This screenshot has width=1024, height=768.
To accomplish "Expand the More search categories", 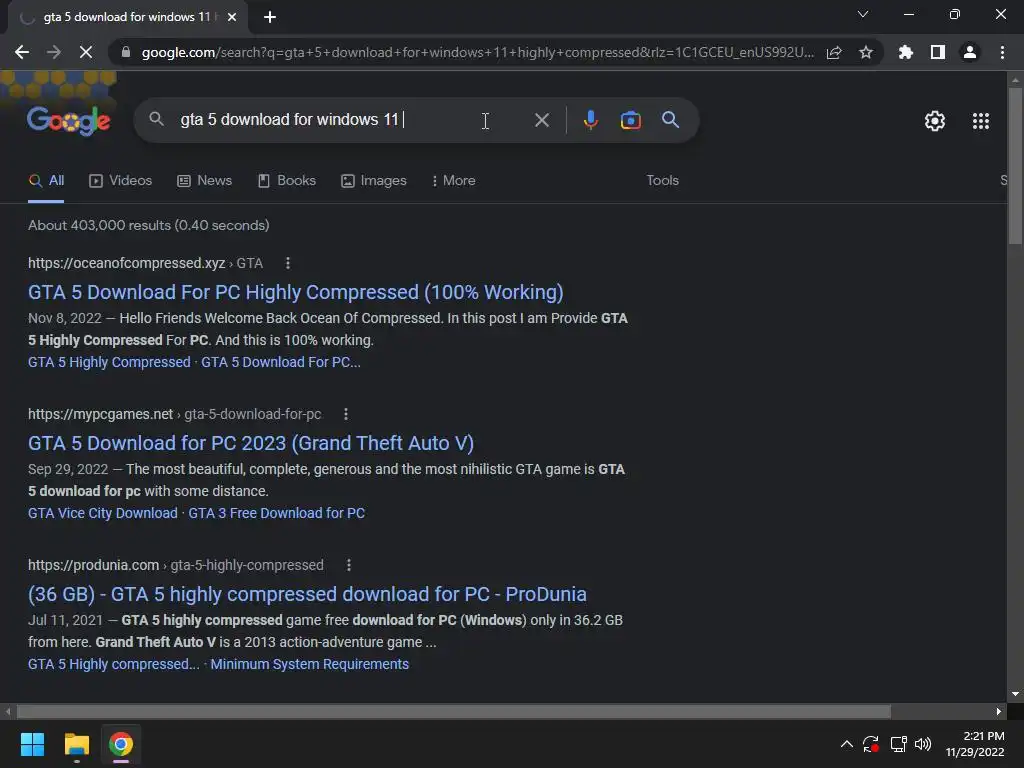I will tap(453, 181).
